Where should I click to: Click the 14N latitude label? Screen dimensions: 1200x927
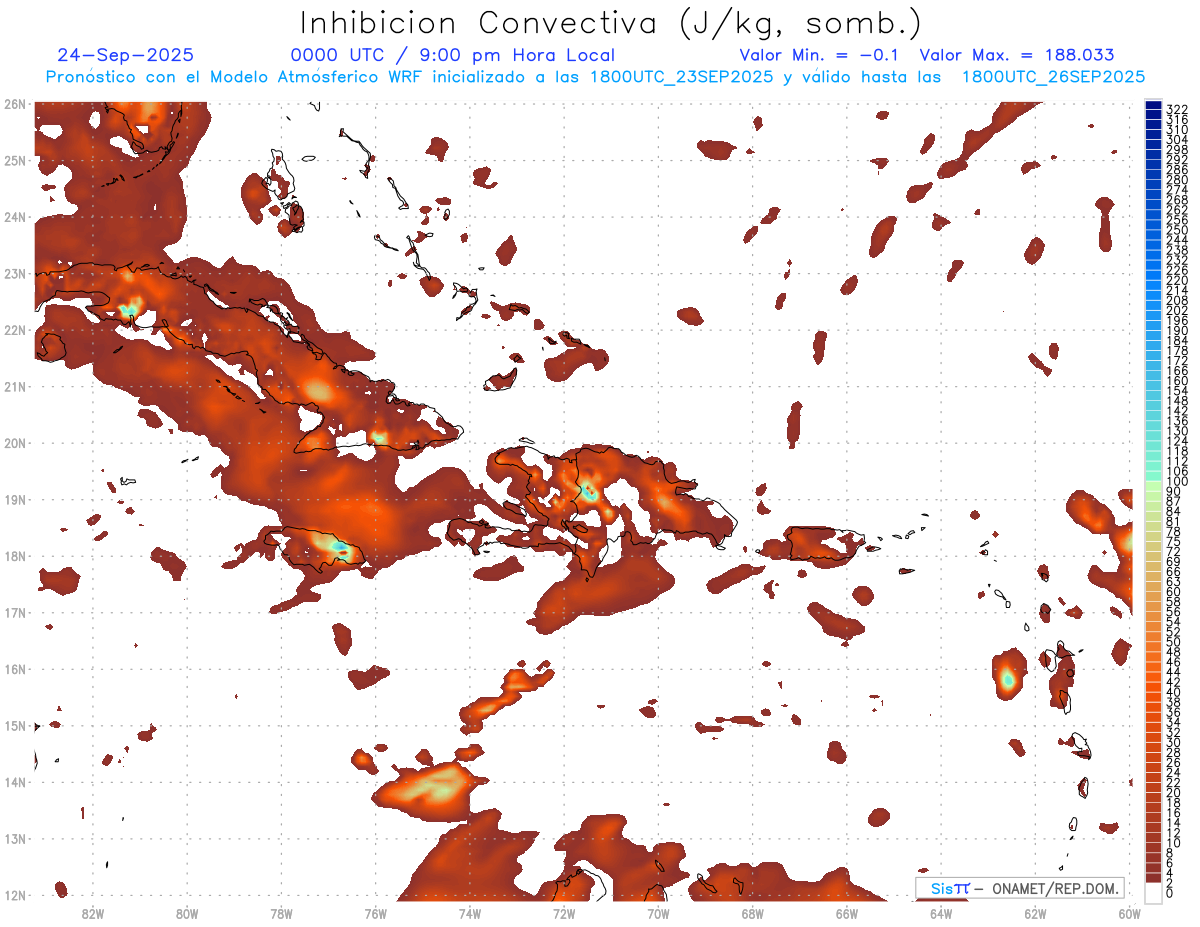tap(15, 782)
